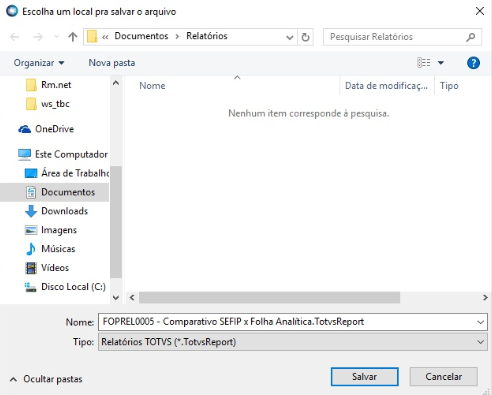Click the Disco Local drive icon
Image resolution: width=492 pixels, height=395 pixels.
click(31, 287)
